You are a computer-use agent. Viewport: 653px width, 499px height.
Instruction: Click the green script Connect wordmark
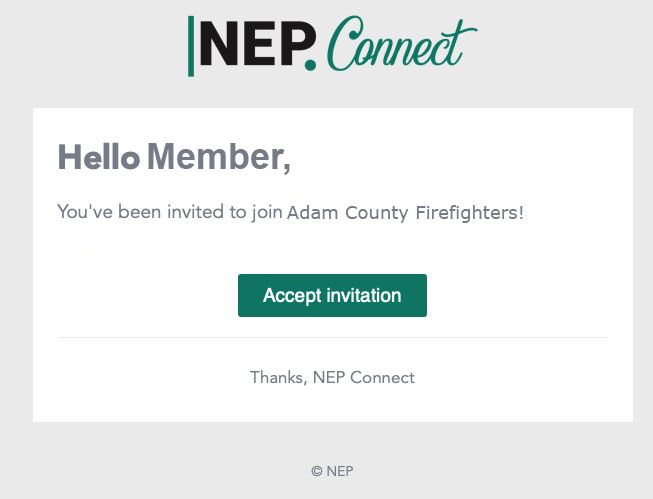[402, 44]
